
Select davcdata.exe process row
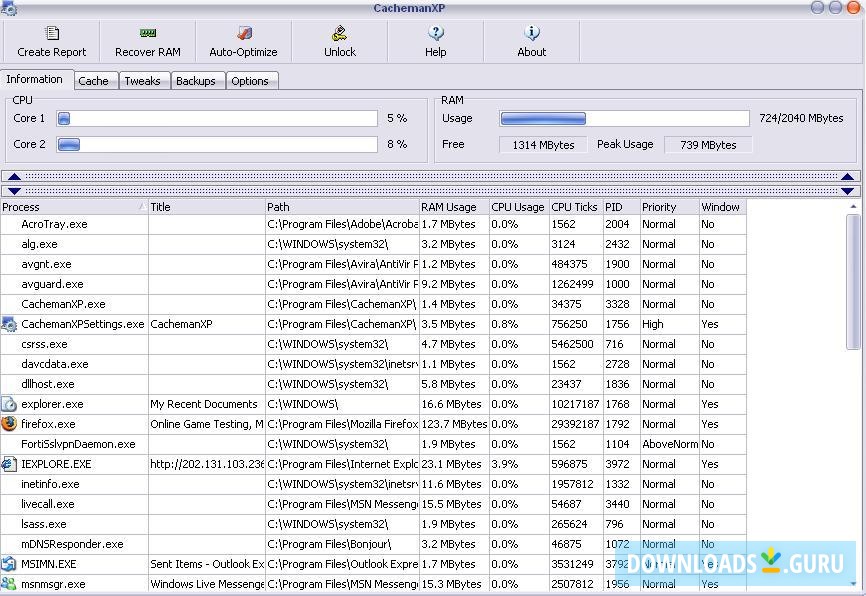pos(373,364)
